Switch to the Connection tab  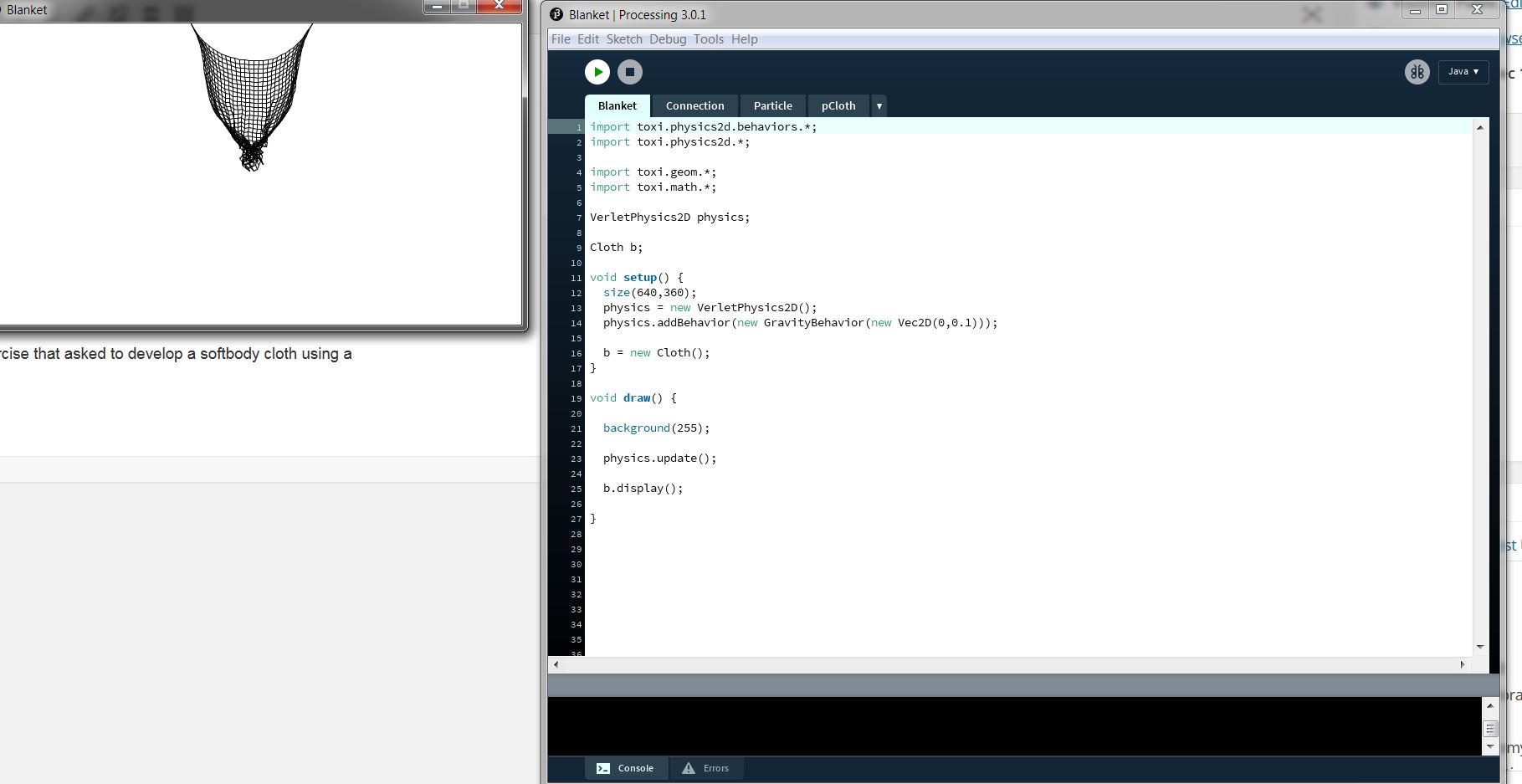[x=694, y=106]
